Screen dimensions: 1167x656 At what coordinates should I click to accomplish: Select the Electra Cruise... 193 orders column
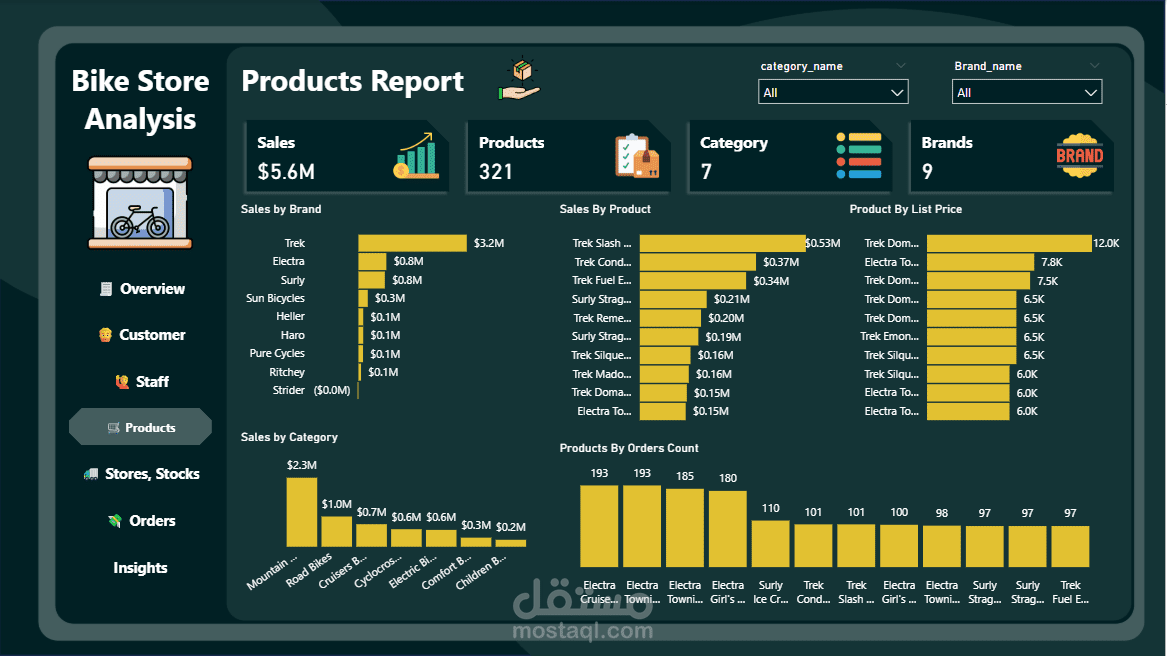pyautogui.click(x=599, y=526)
